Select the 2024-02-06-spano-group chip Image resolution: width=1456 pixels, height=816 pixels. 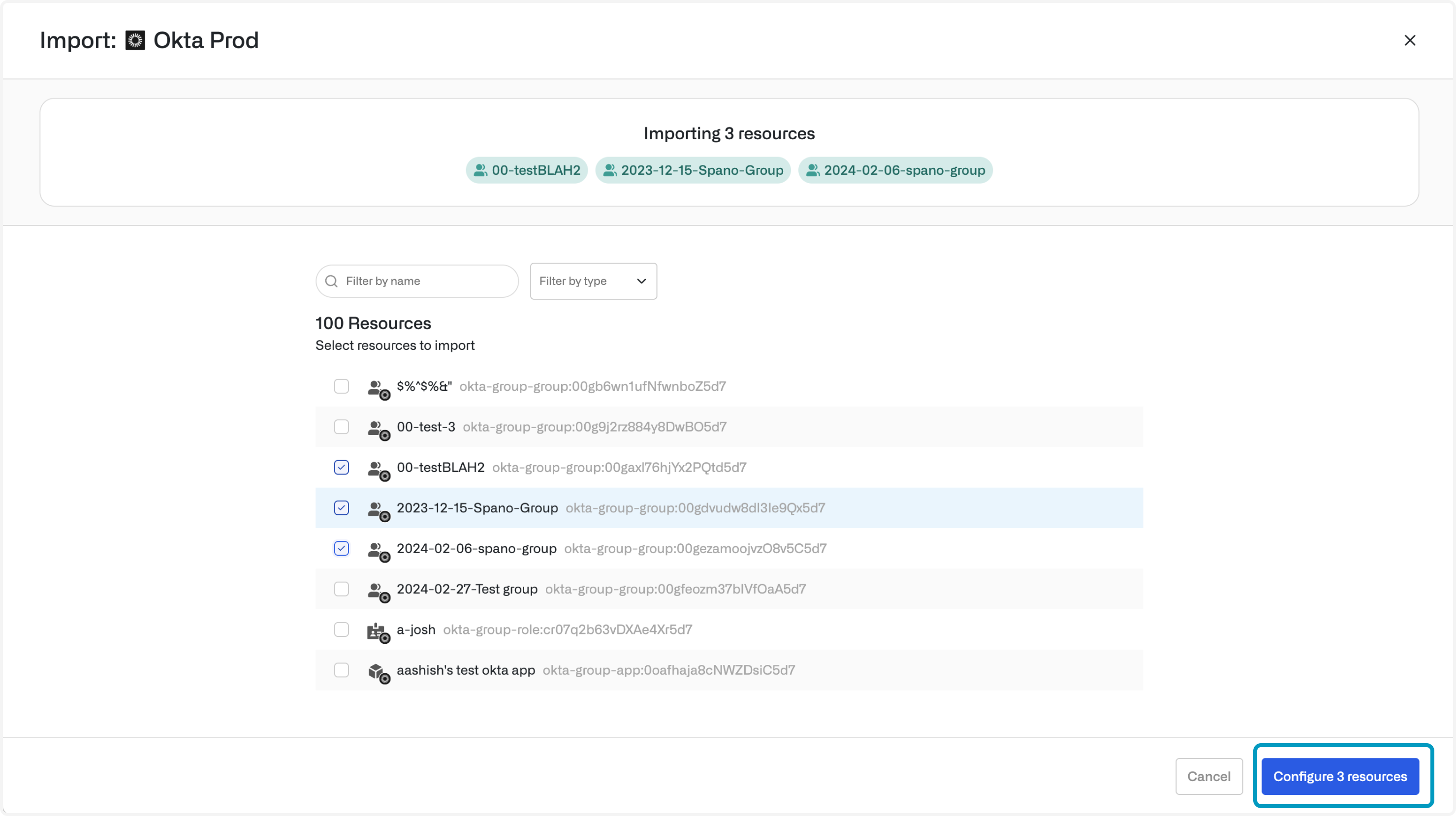[895, 171]
